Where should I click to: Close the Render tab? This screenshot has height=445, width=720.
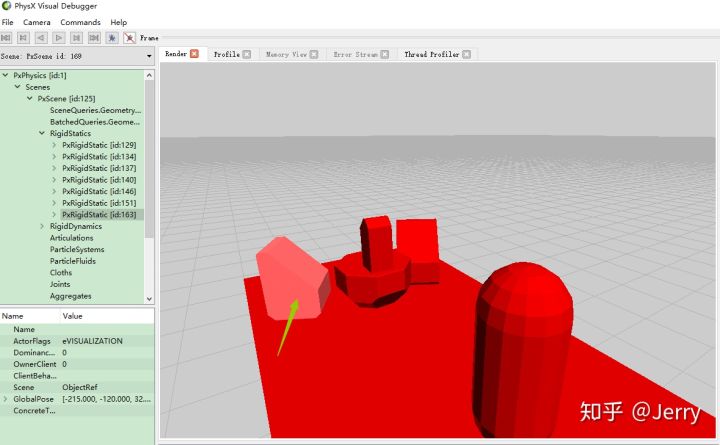coord(194,54)
